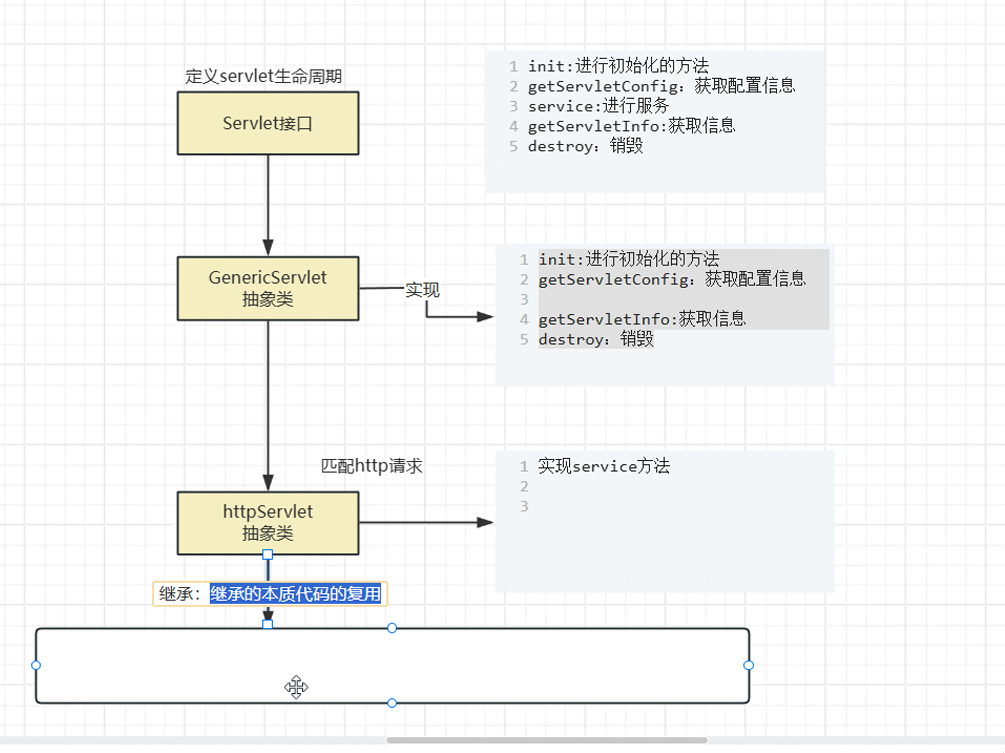Image resolution: width=1005 pixels, height=753 pixels.
Task: Click the connector endpoint under httpServlet box
Action: 268,554
